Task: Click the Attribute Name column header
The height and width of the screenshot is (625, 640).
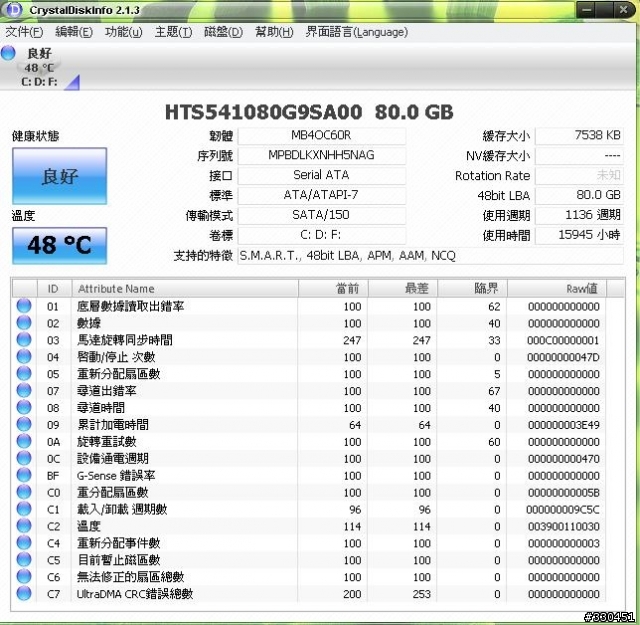Action: 185,289
